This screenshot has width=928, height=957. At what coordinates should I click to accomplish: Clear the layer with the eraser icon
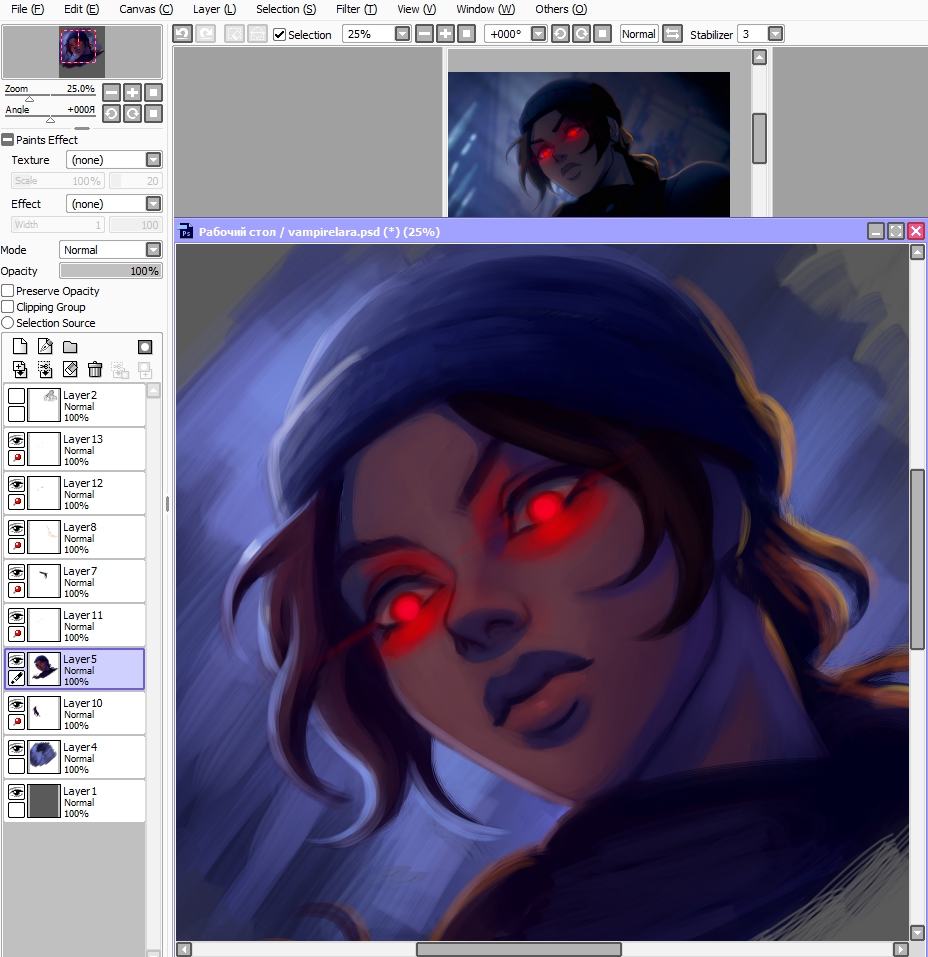(x=70, y=369)
